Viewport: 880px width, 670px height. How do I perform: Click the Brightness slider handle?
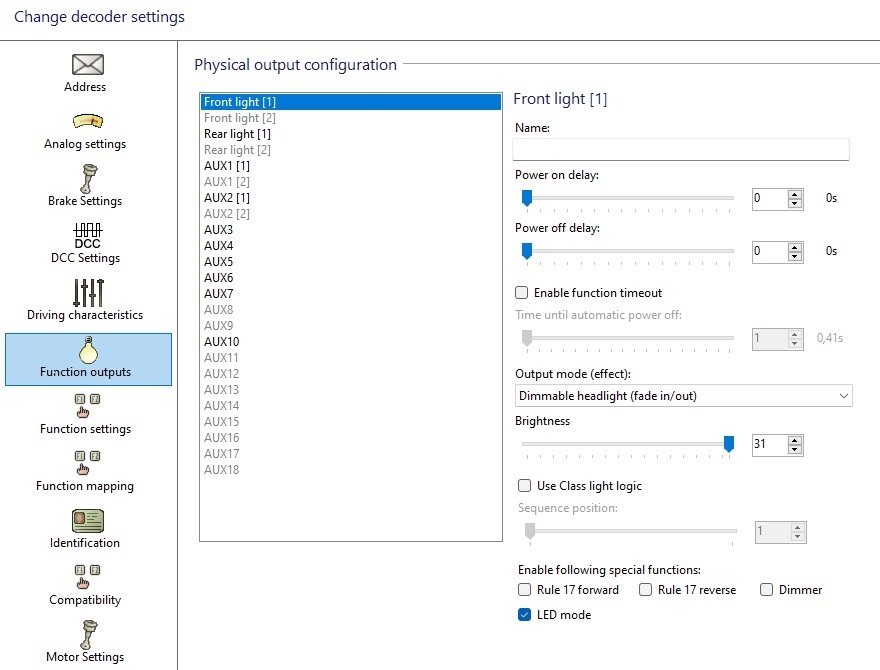coord(729,444)
